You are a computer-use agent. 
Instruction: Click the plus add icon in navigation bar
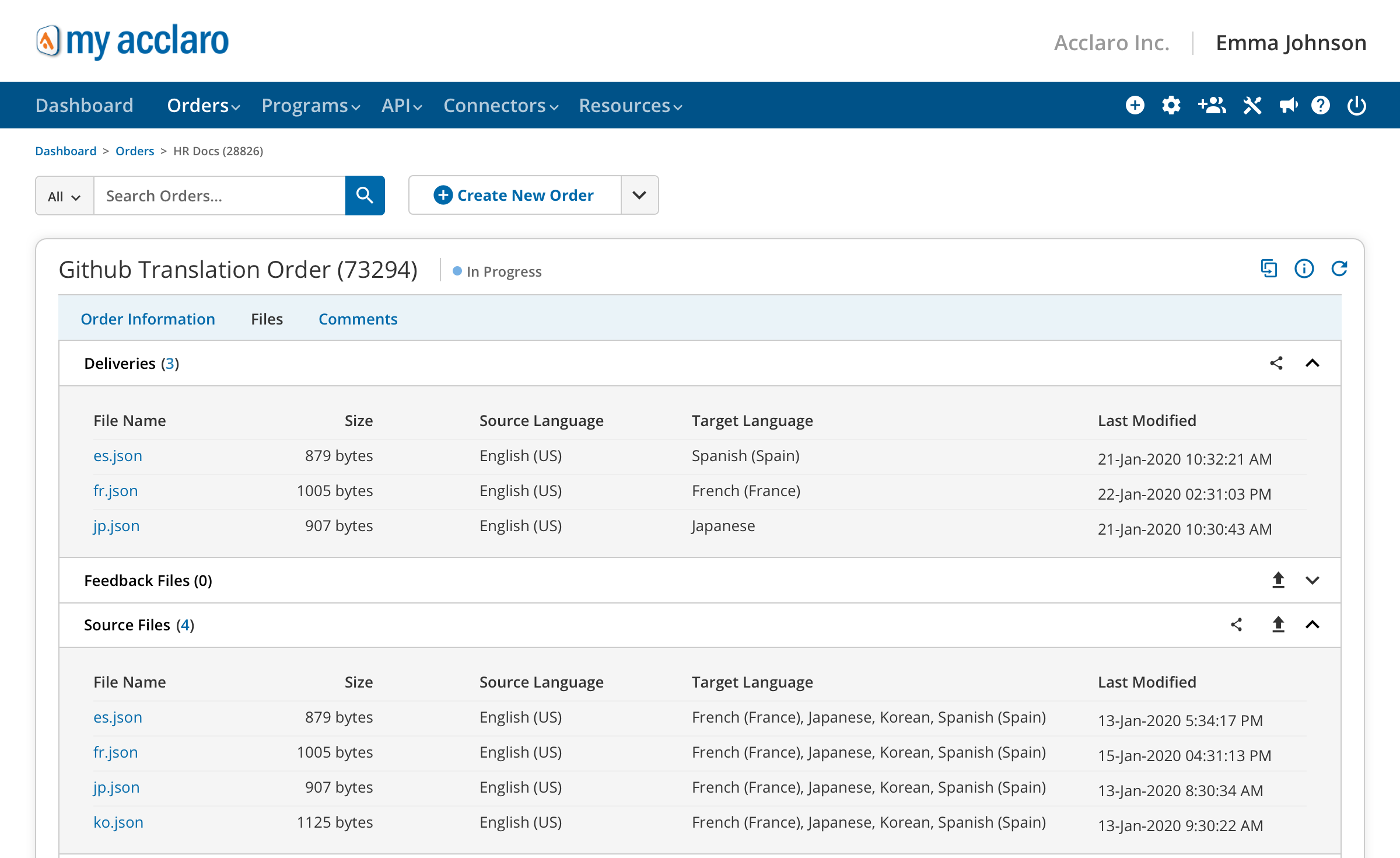coord(1135,106)
